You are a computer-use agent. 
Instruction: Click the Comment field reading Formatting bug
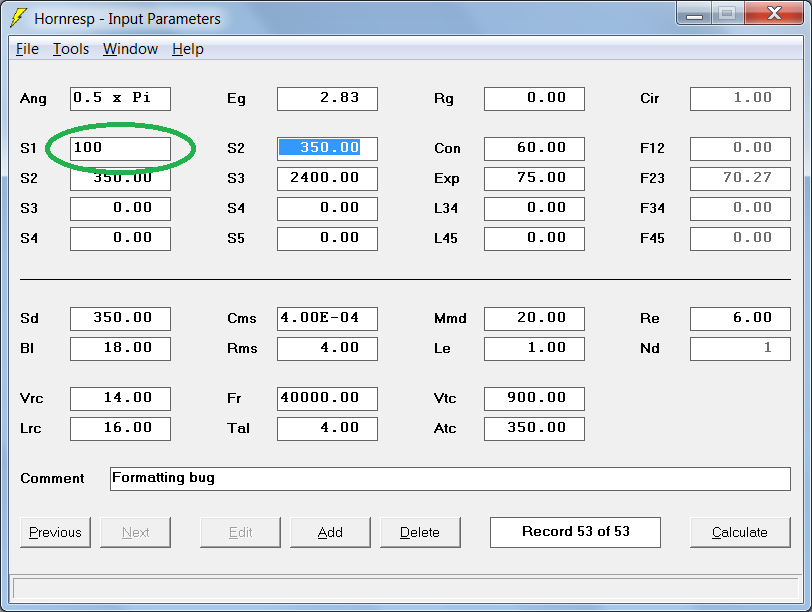[450, 478]
